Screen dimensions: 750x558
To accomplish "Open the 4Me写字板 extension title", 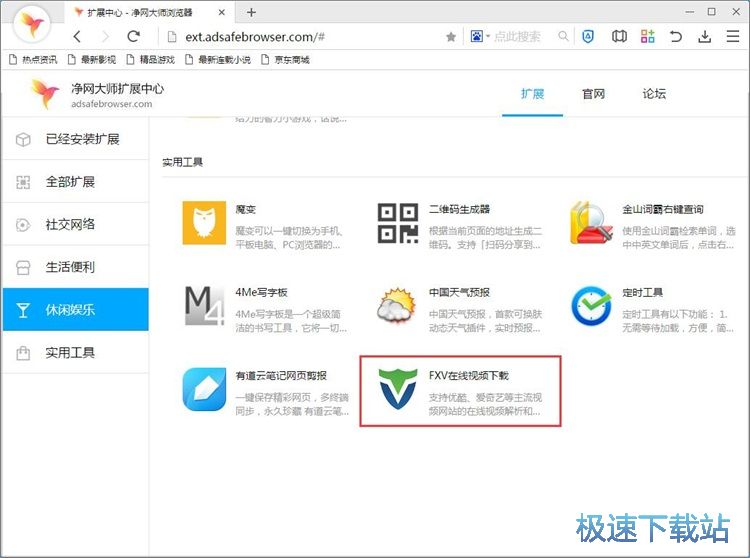I will tap(261, 292).
